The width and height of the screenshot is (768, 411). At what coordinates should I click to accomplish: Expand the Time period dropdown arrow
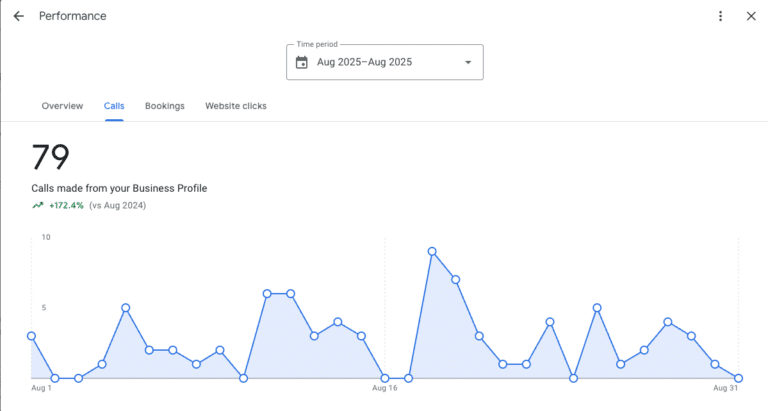(x=467, y=63)
